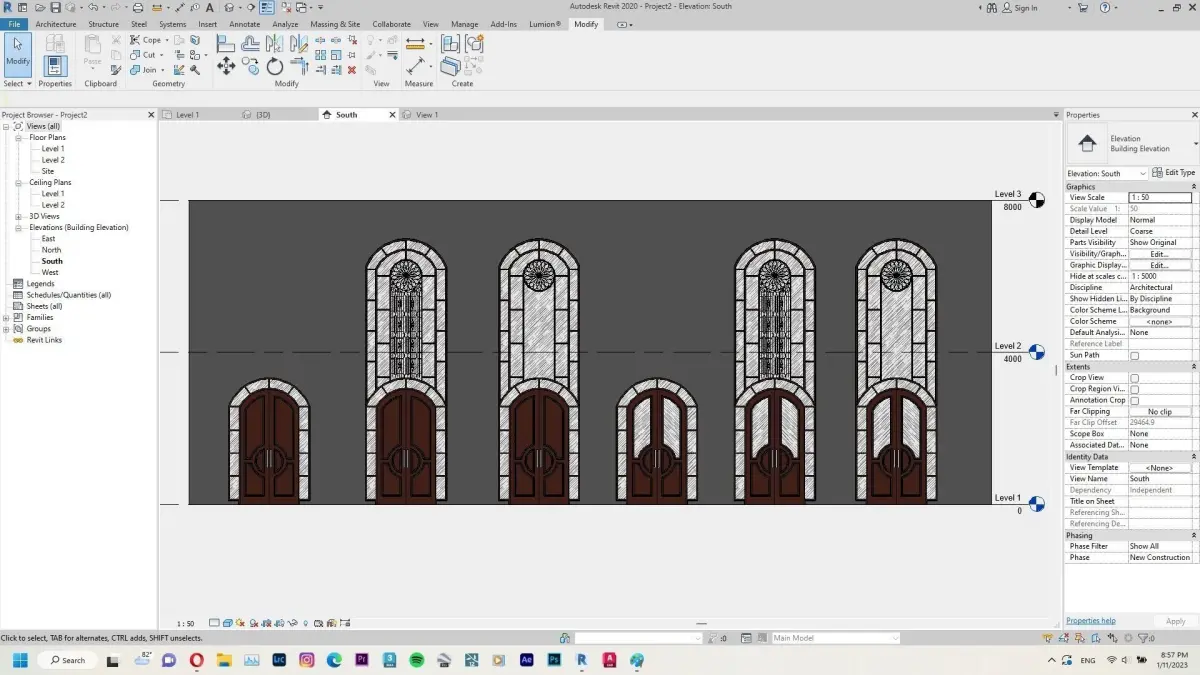1200x675 pixels.
Task: Open Spotify from the Windows taskbar
Action: click(417, 660)
